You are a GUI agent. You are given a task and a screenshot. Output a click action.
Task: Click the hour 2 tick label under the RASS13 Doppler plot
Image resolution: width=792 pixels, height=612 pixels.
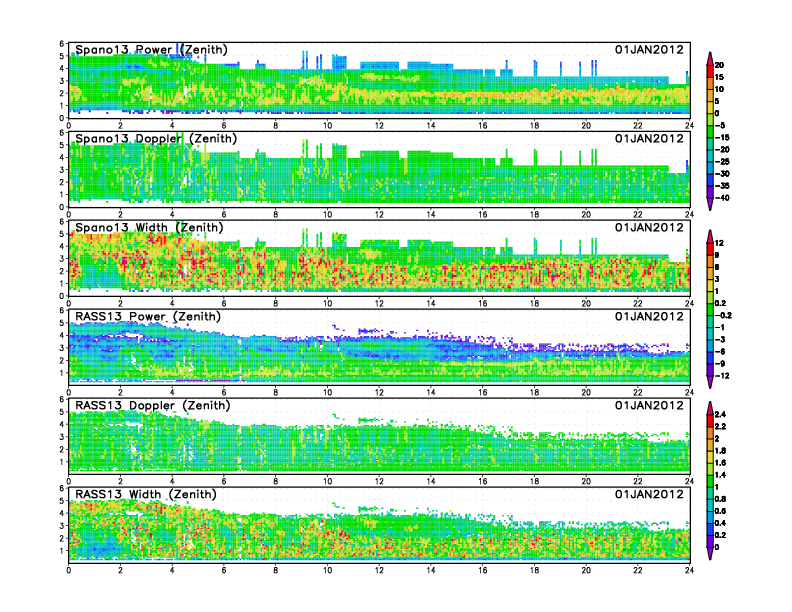pos(120,481)
